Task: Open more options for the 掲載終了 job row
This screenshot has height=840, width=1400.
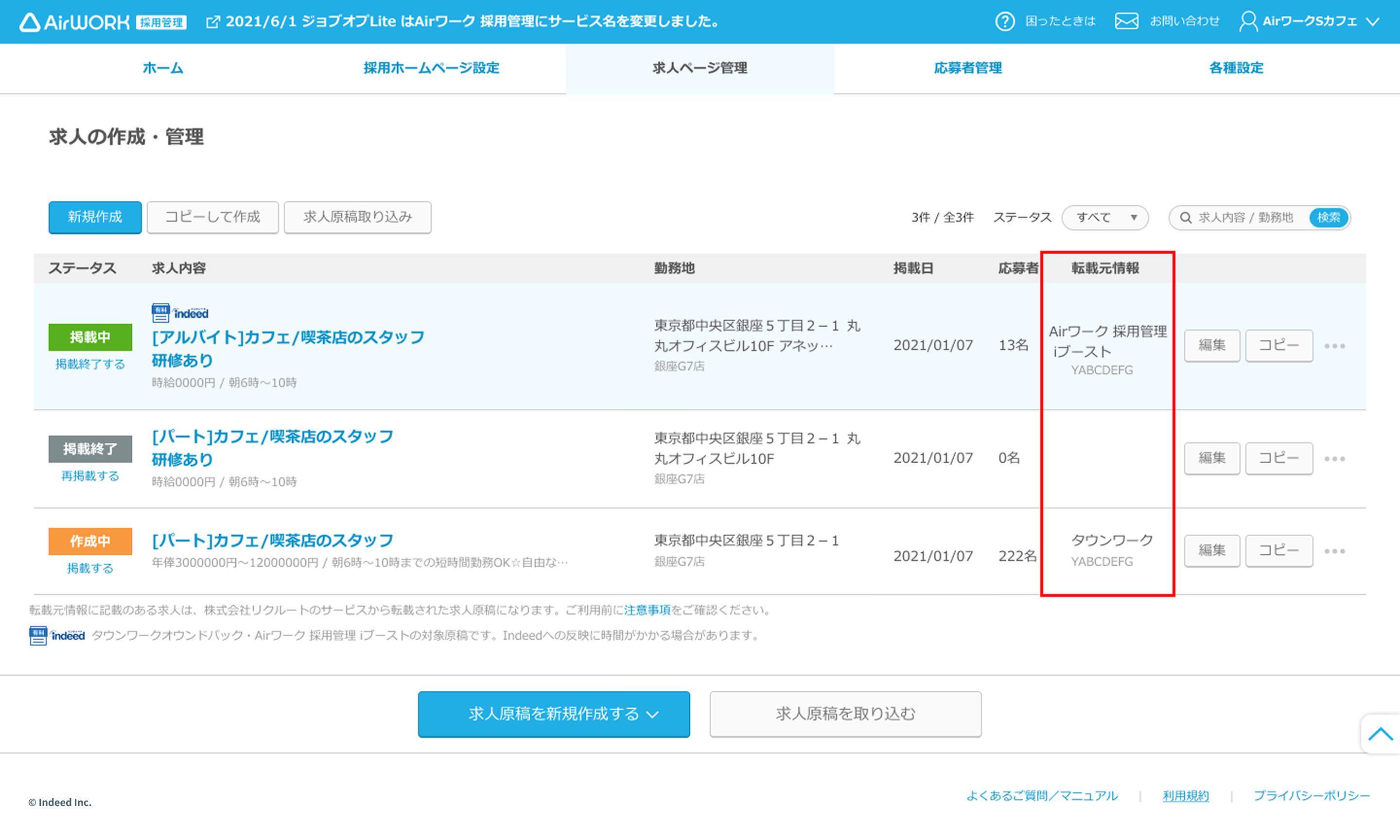Action: pos(1334,458)
